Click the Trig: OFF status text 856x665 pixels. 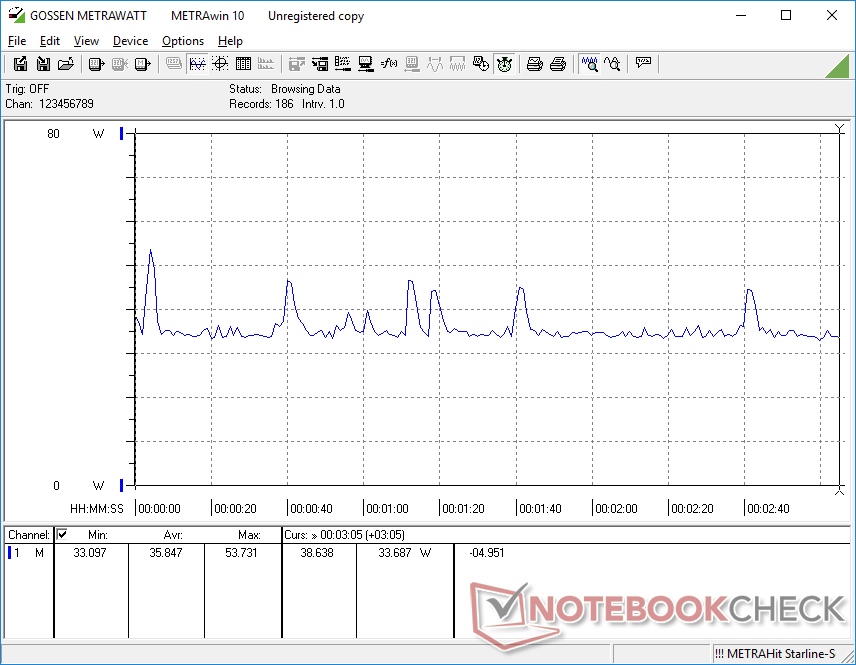click(x=27, y=88)
